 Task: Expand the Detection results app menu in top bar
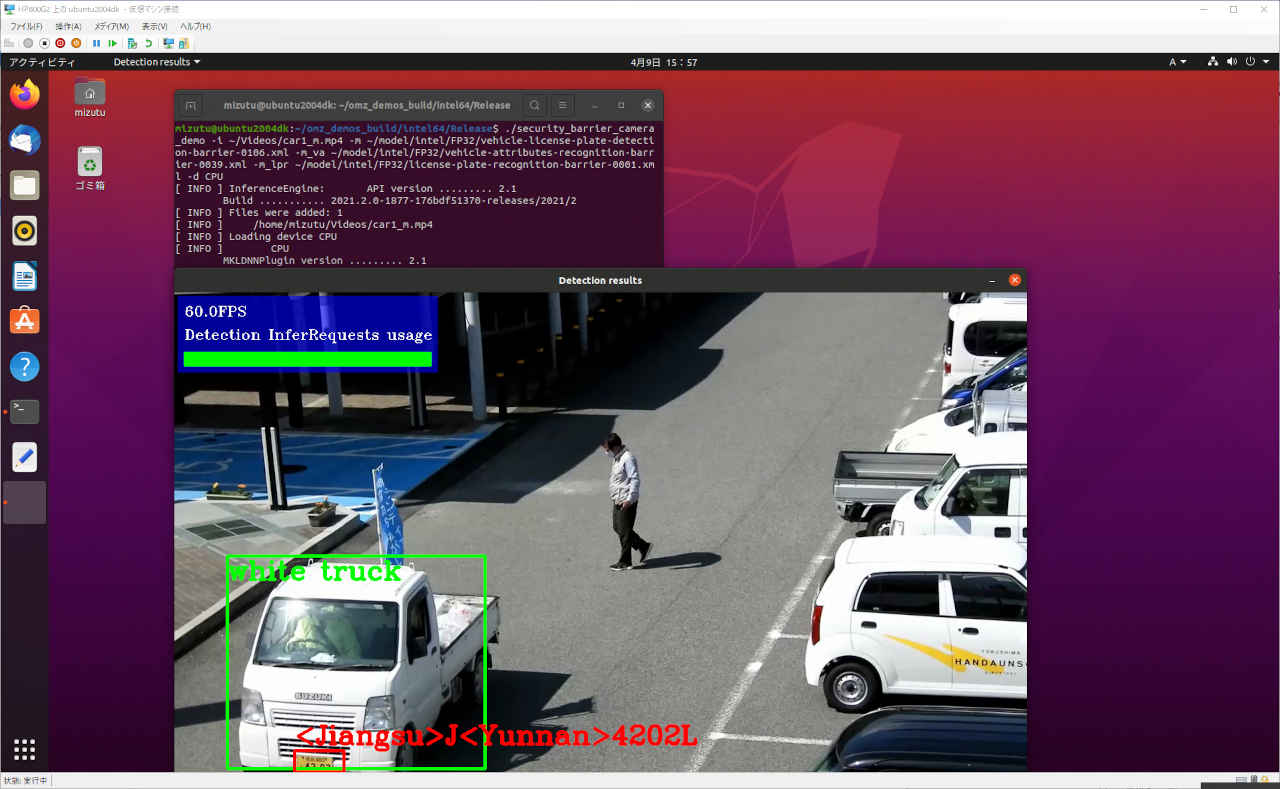156,62
